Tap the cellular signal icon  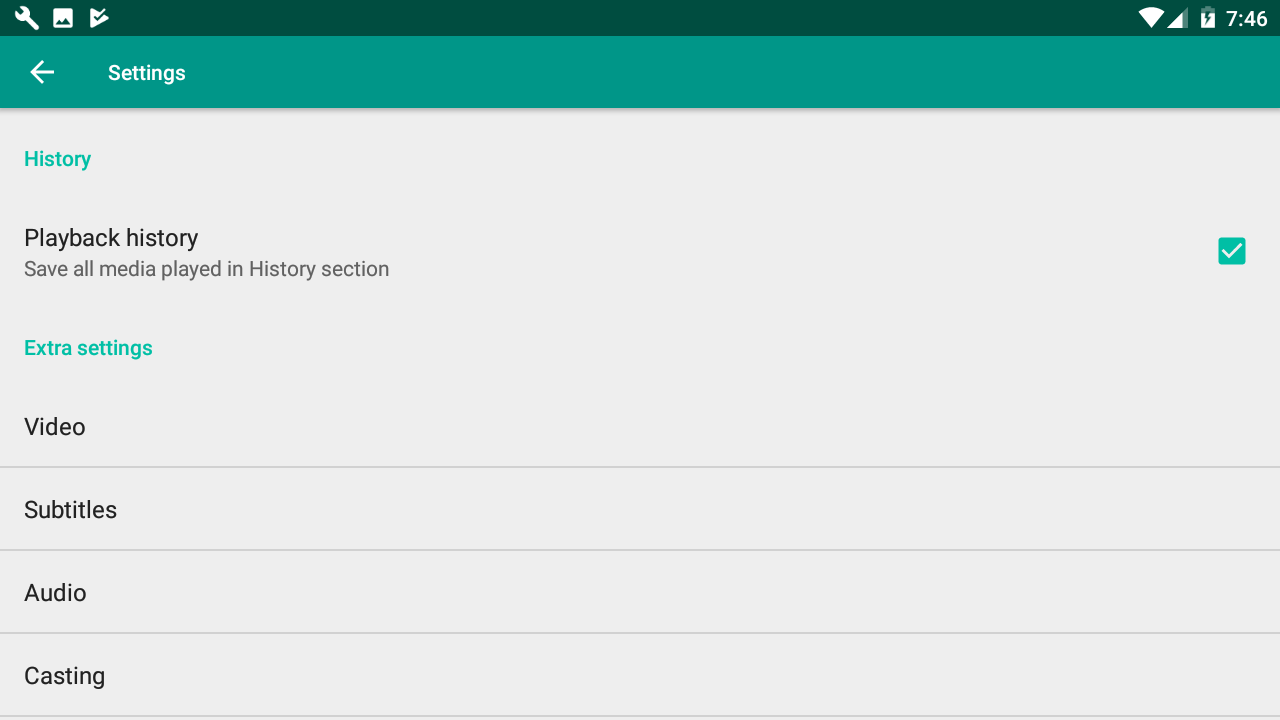coord(1178,18)
